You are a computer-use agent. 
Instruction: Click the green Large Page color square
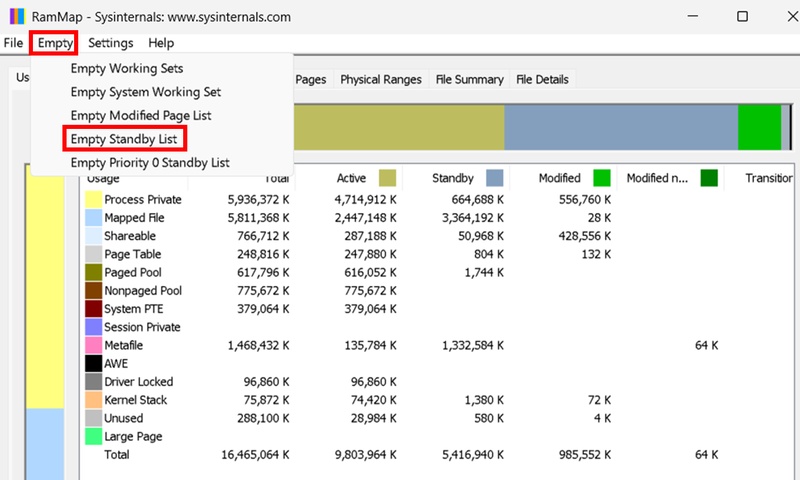point(93,436)
